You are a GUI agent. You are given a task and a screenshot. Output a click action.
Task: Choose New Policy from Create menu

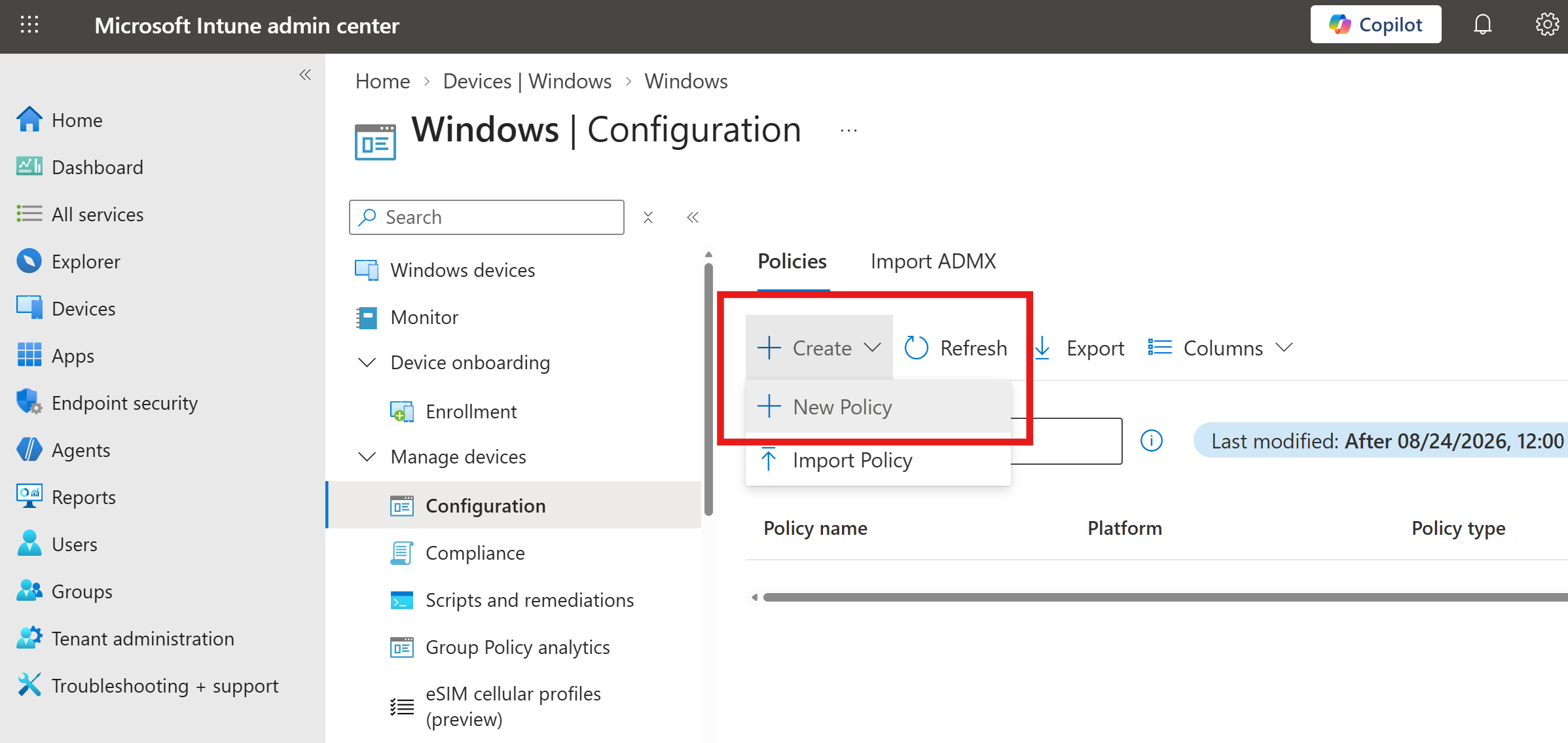coord(878,407)
